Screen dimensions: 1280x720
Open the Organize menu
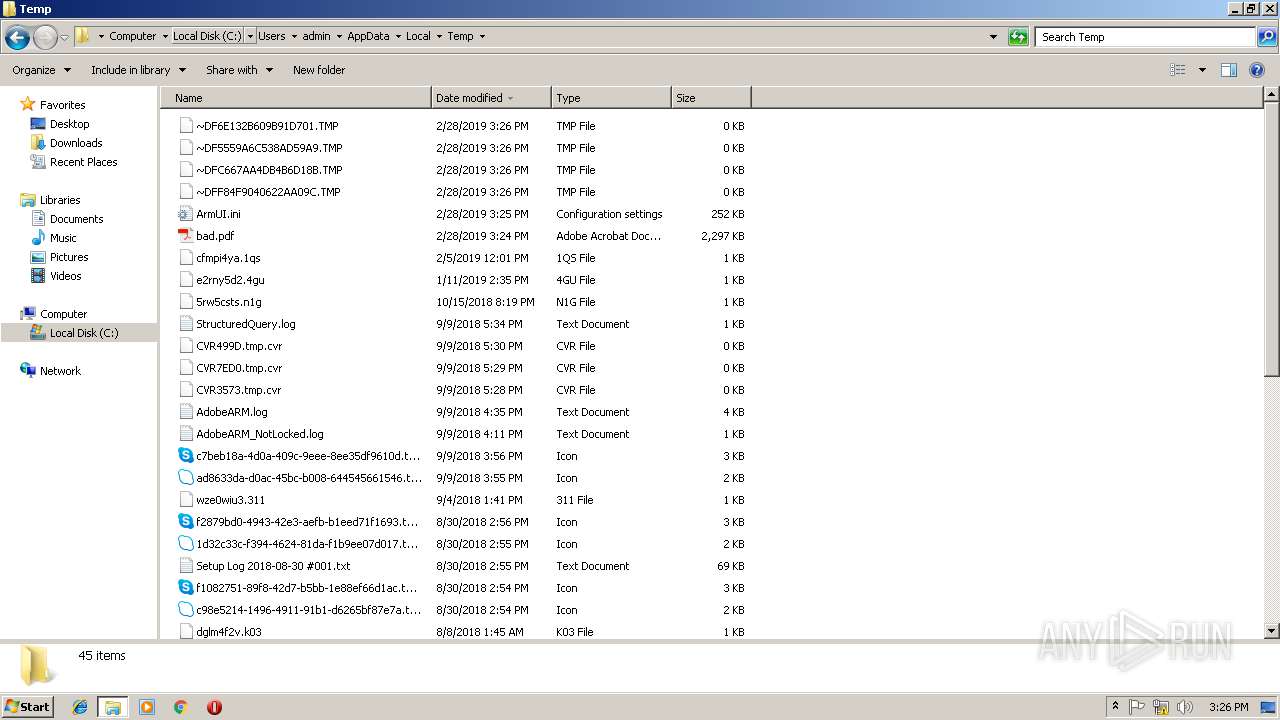click(41, 70)
